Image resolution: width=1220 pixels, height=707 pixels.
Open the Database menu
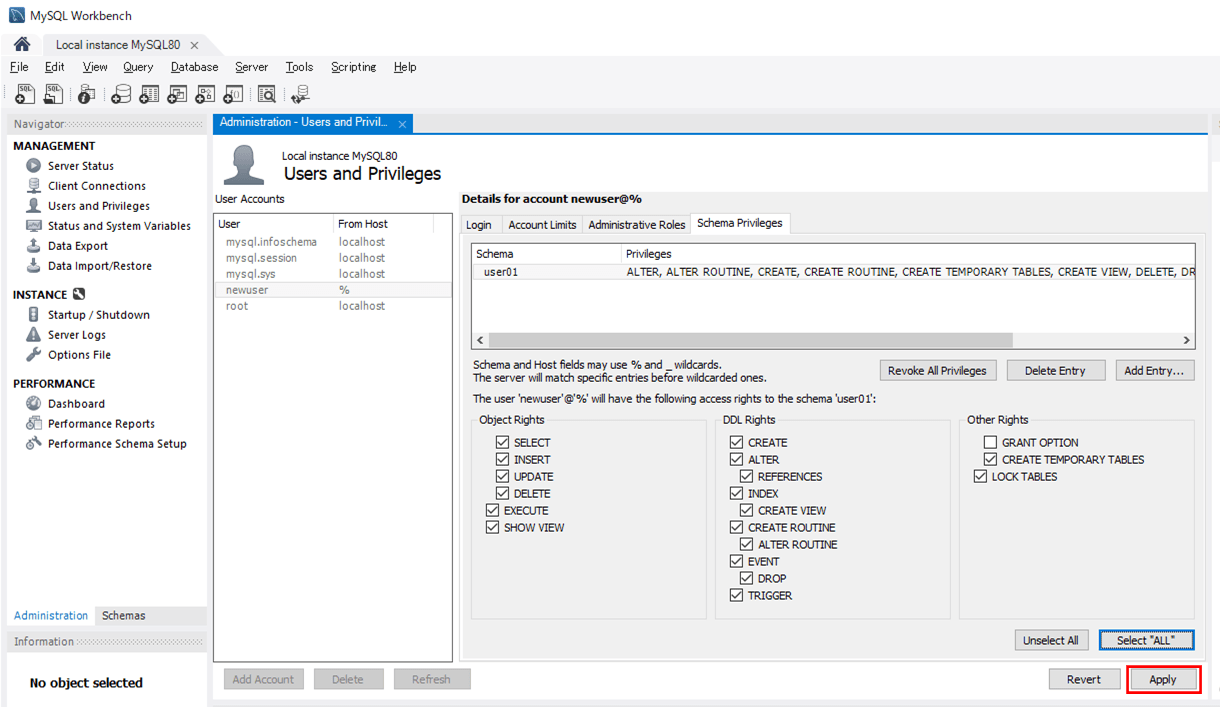pyautogui.click(x=194, y=67)
